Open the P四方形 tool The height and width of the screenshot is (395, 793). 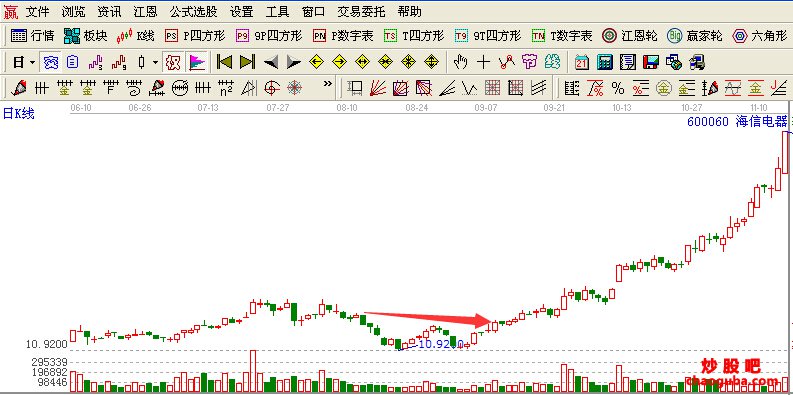pos(195,35)
